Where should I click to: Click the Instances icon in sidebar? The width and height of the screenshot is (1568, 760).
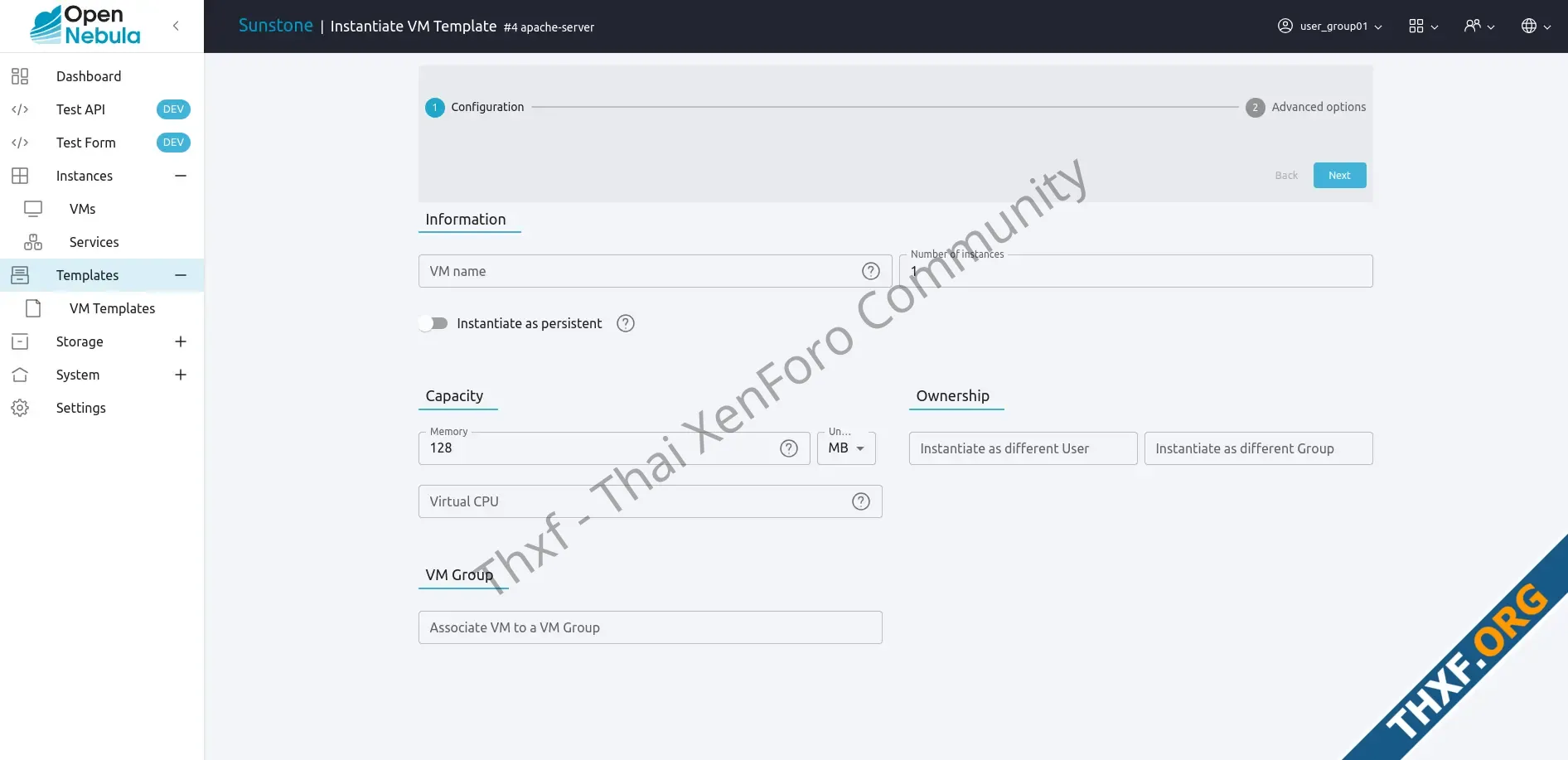point(20,176)
